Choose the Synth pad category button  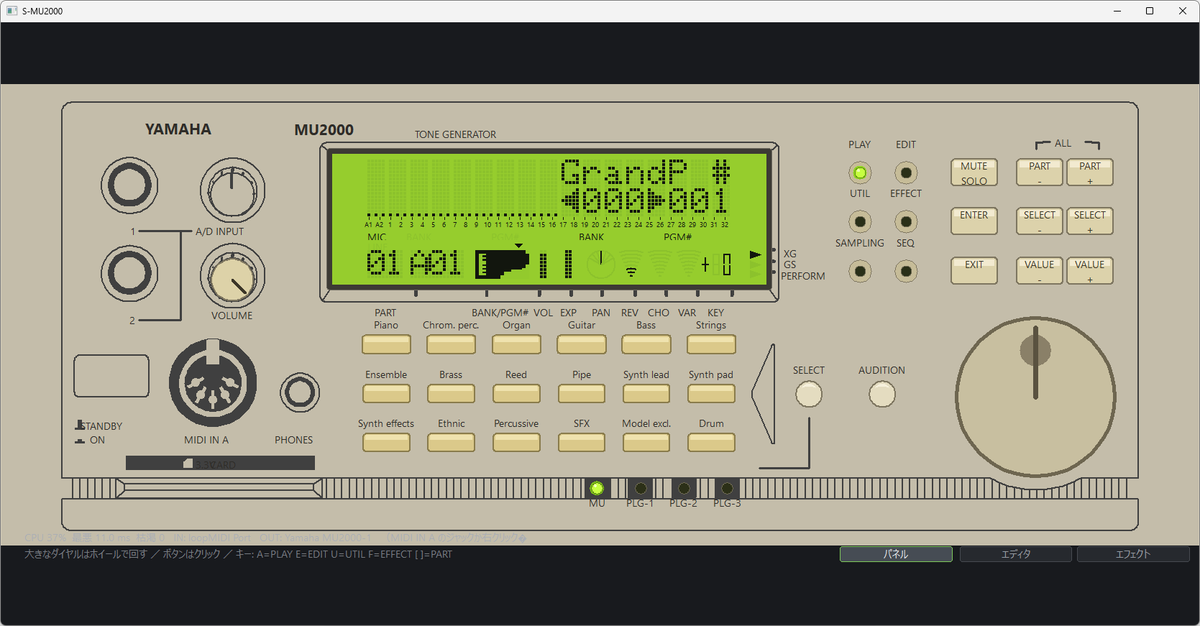click(x=711, y=393)
